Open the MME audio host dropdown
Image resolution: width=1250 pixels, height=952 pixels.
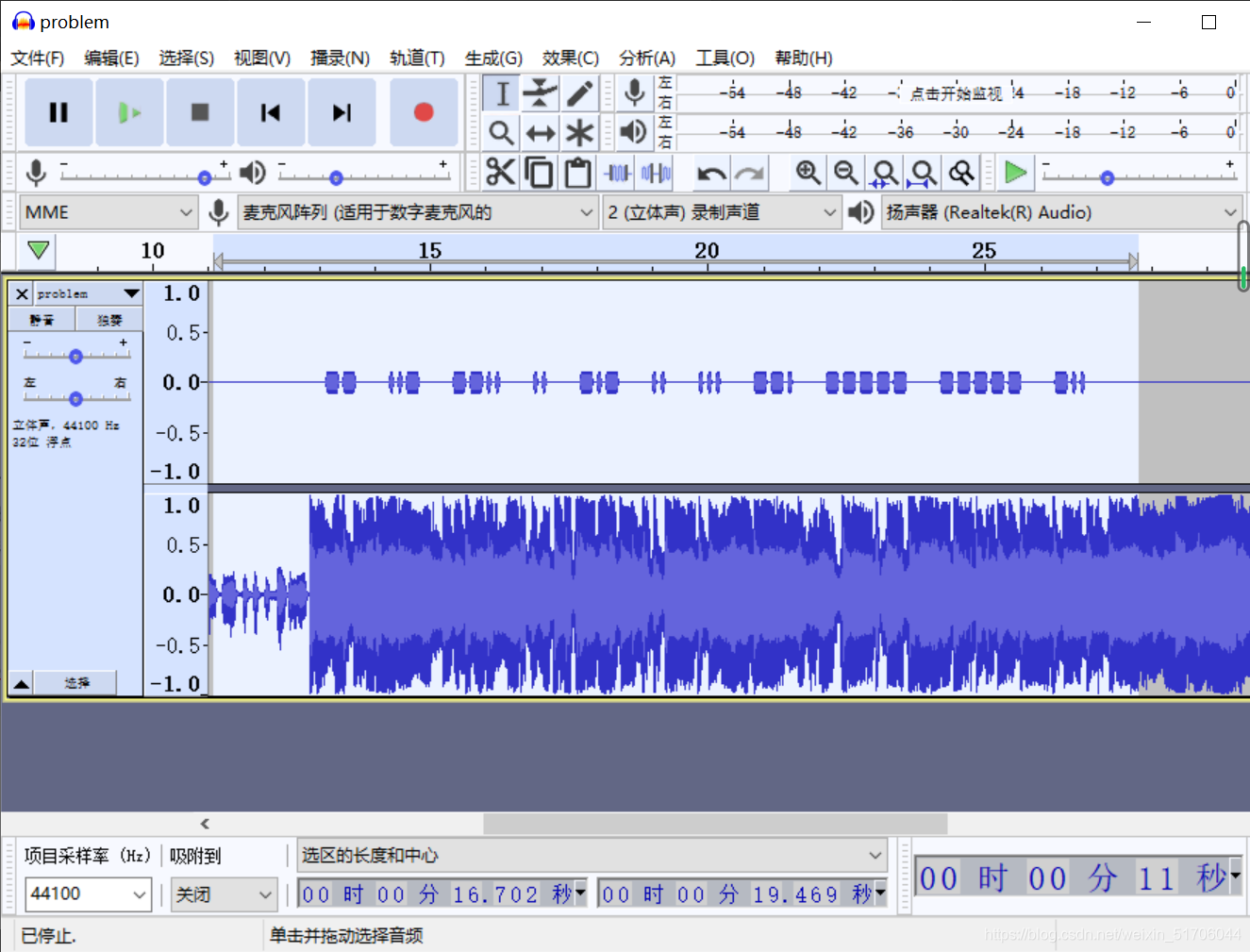pyautogui.click(x=108, y=212)
